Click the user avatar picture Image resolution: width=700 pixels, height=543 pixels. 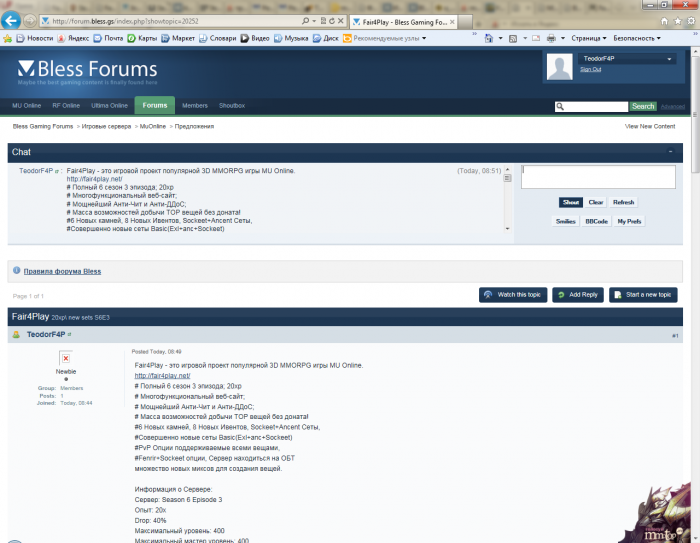point(560,65)
